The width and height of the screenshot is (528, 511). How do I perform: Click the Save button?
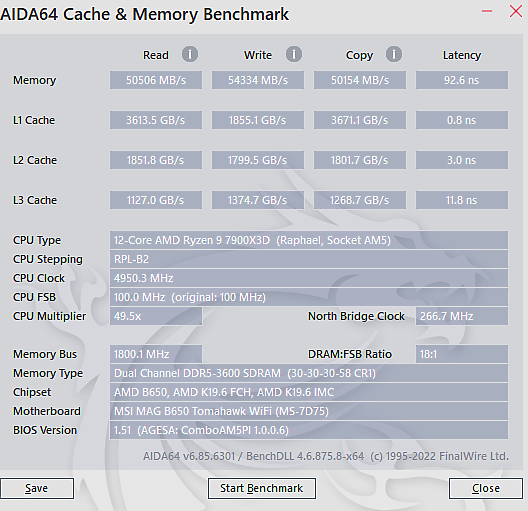pyautogui.click(x=37, y=488)
